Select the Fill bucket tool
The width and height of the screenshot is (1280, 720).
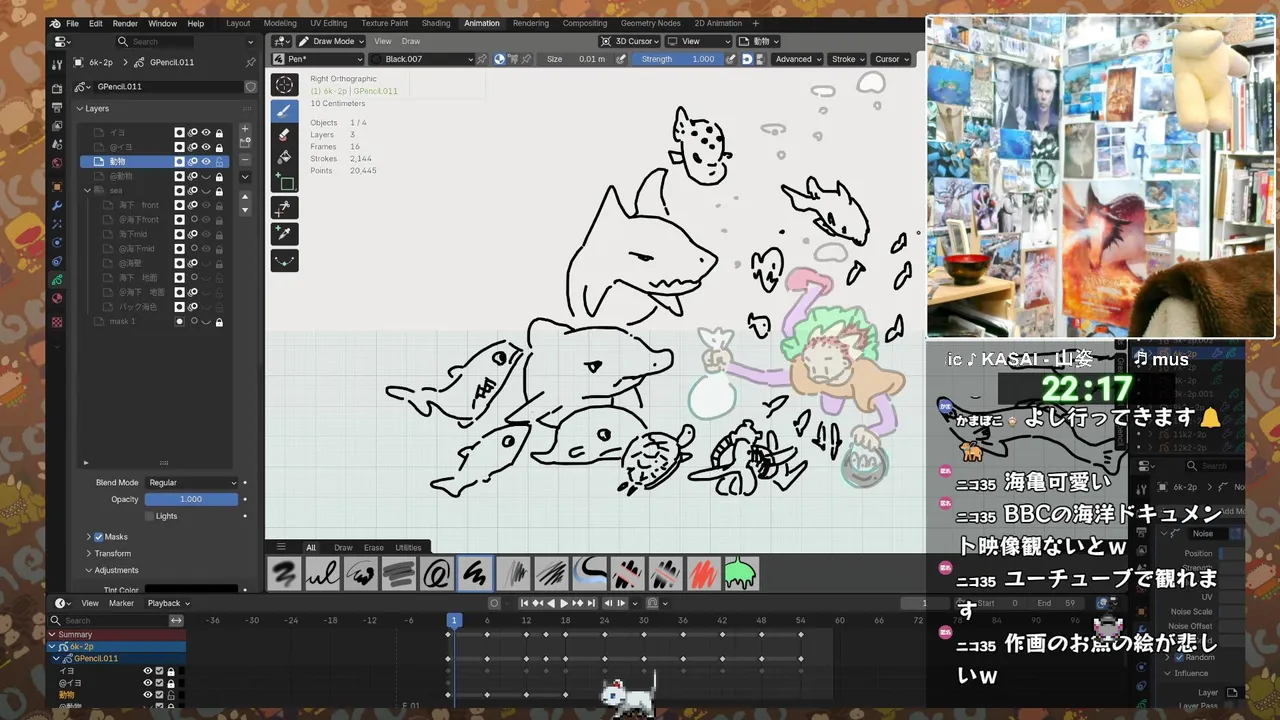(285, 158)
